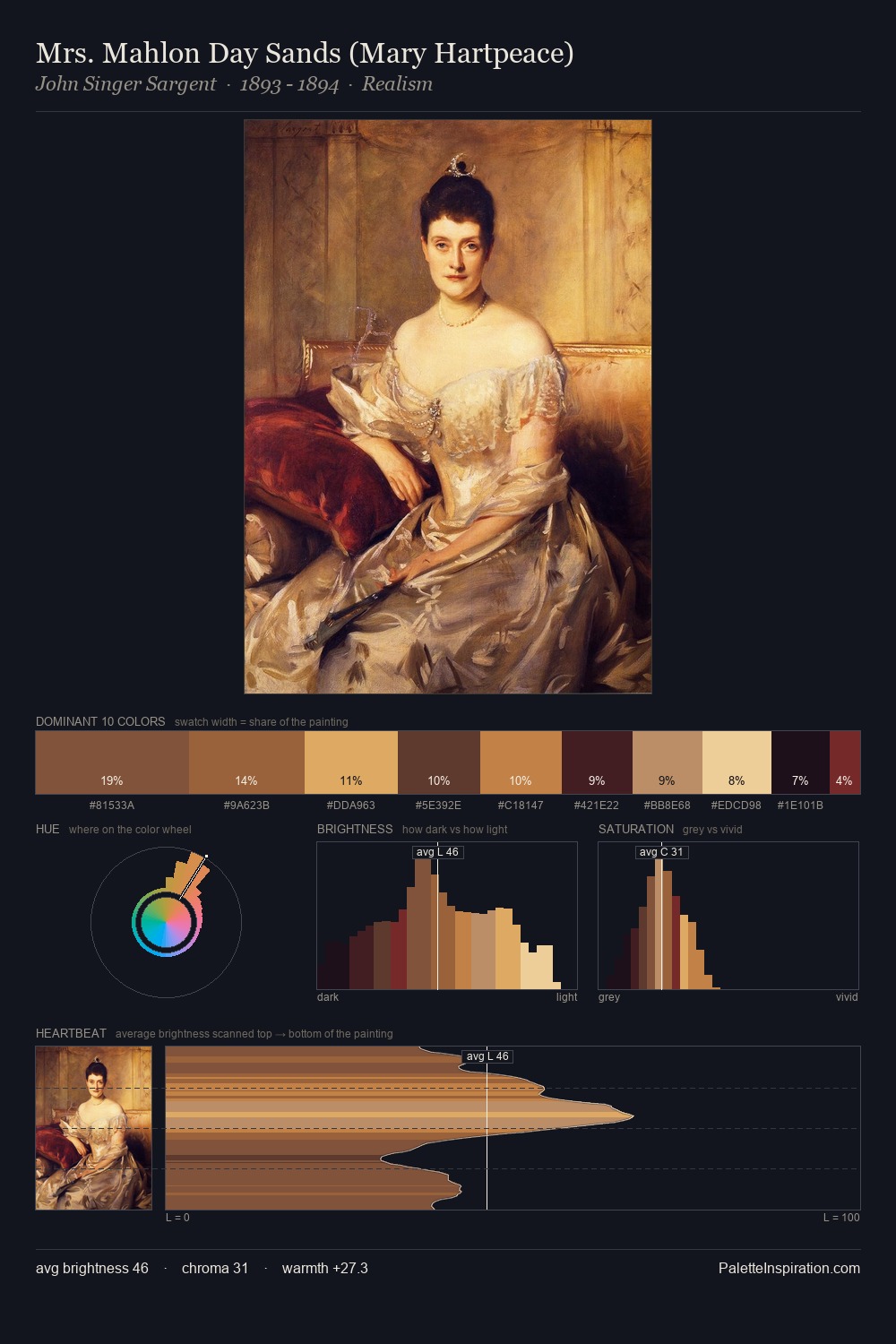Viewport: 896px width, 1344px height.
Task: Choose the #BB8E68 tan swatch
Action: 668,762
